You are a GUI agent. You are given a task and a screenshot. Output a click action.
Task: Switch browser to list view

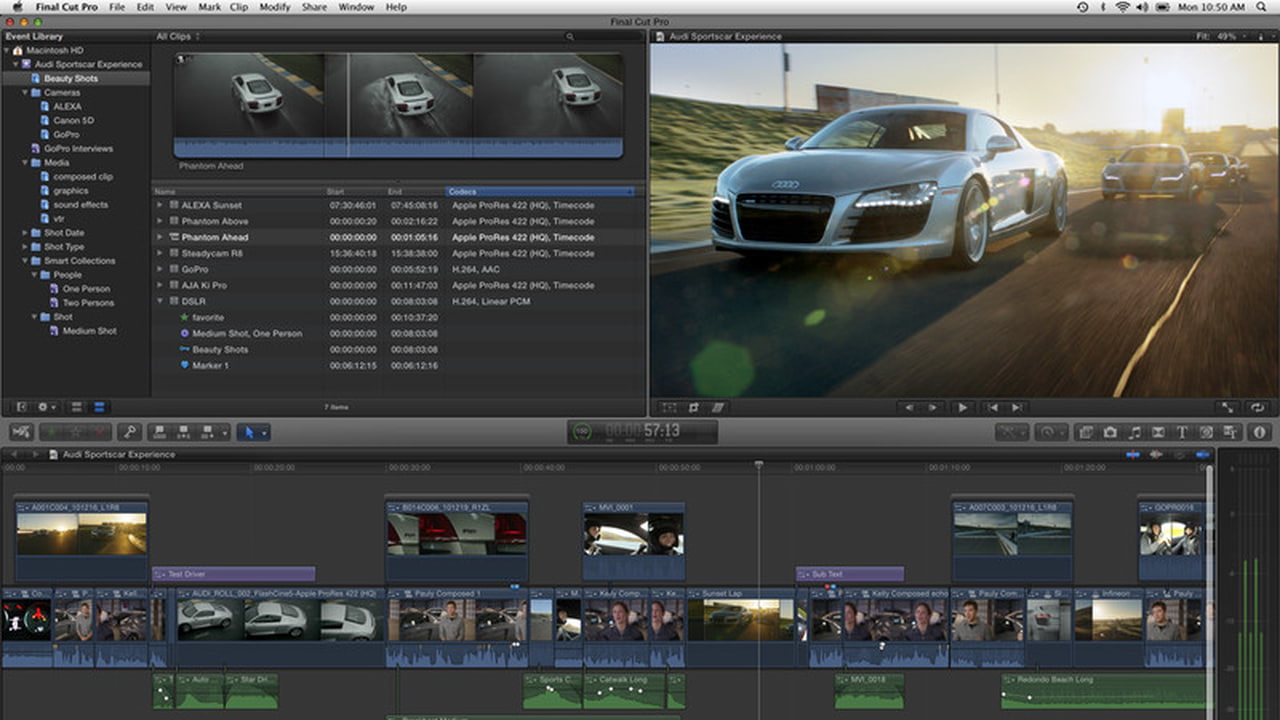point(98,407)
